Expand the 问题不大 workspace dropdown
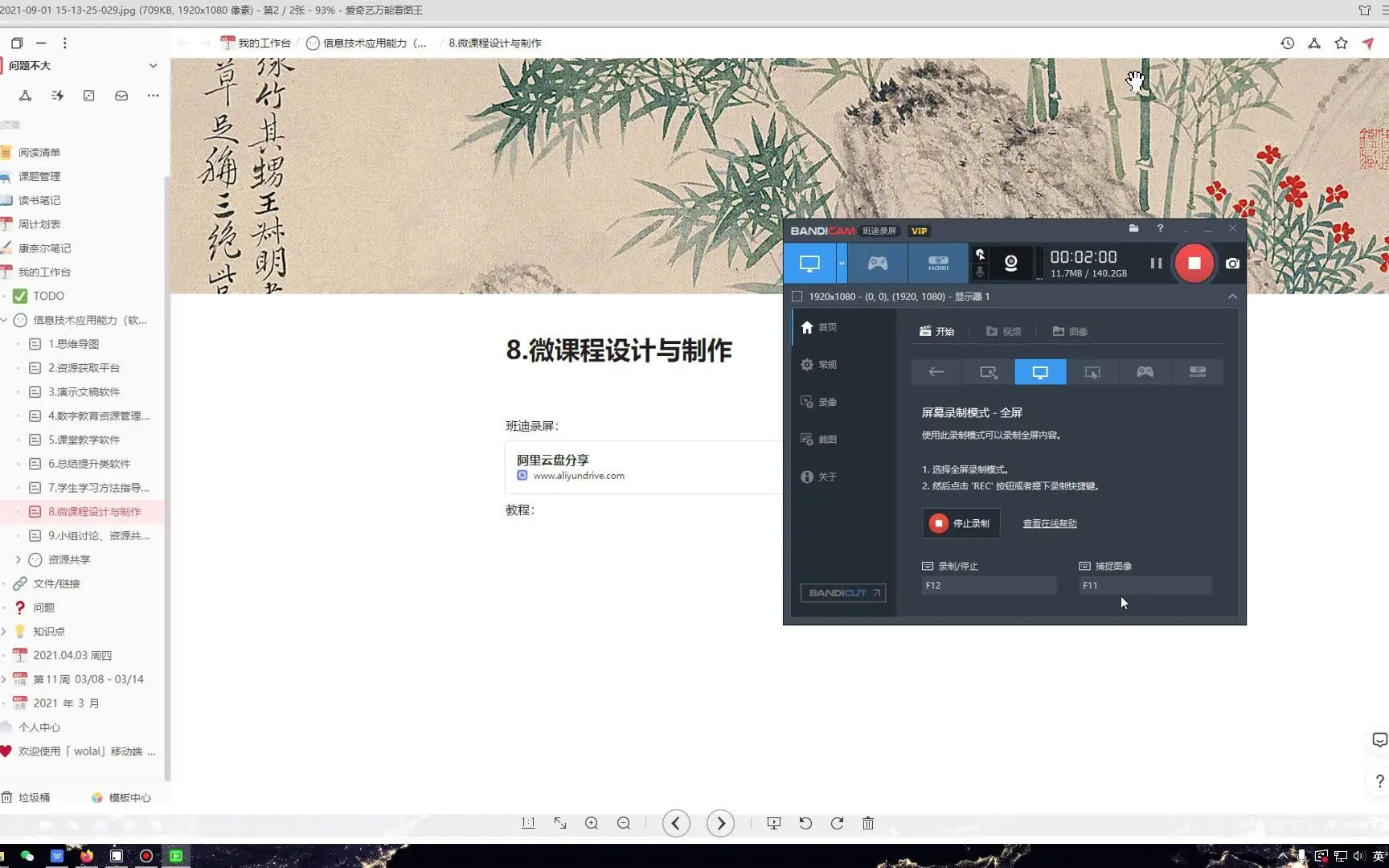1389x868 pixels. click(x=153, y=66)
